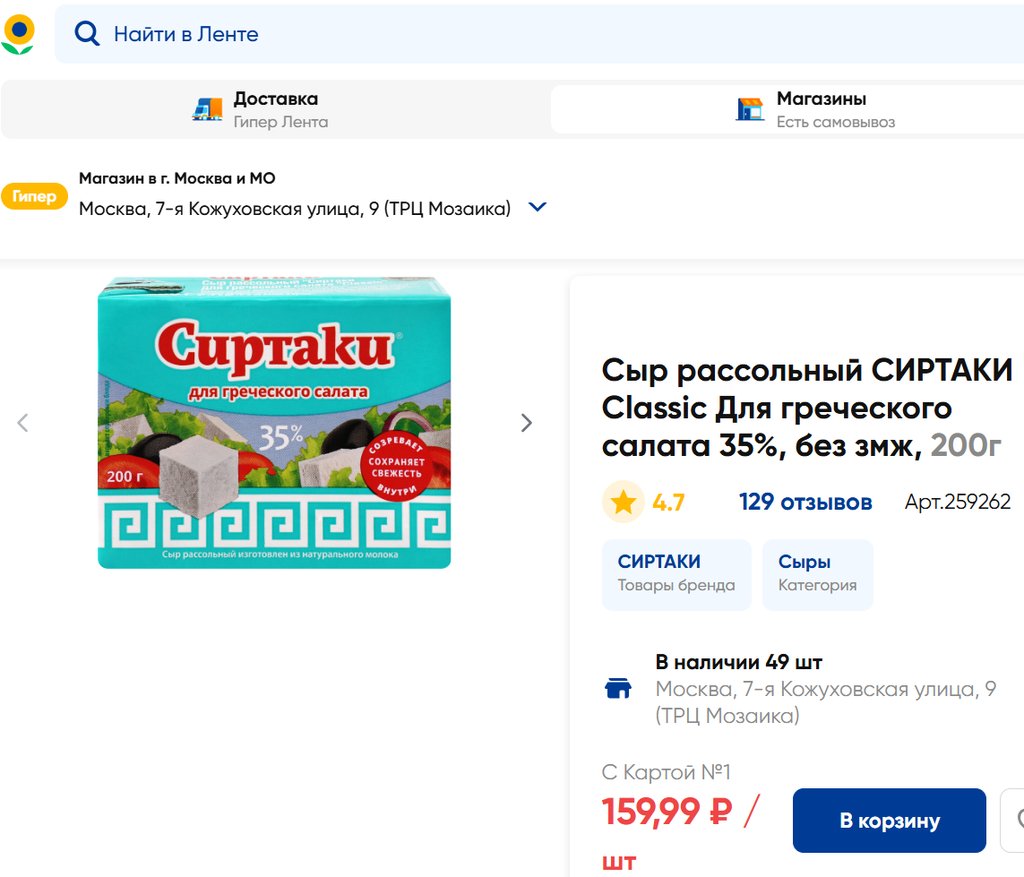Switch to the Магазины tab
The image size is (1024, 877).
tap(820, 109)
